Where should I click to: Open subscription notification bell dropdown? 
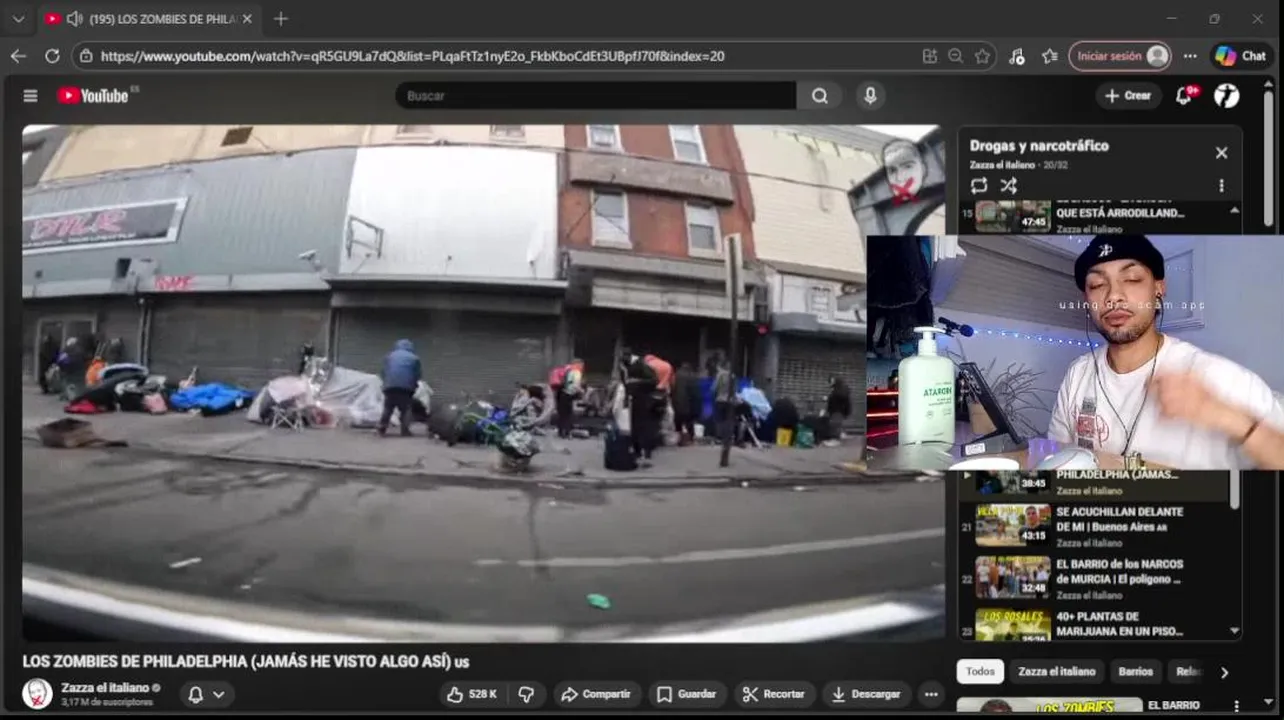coord(207,694)
